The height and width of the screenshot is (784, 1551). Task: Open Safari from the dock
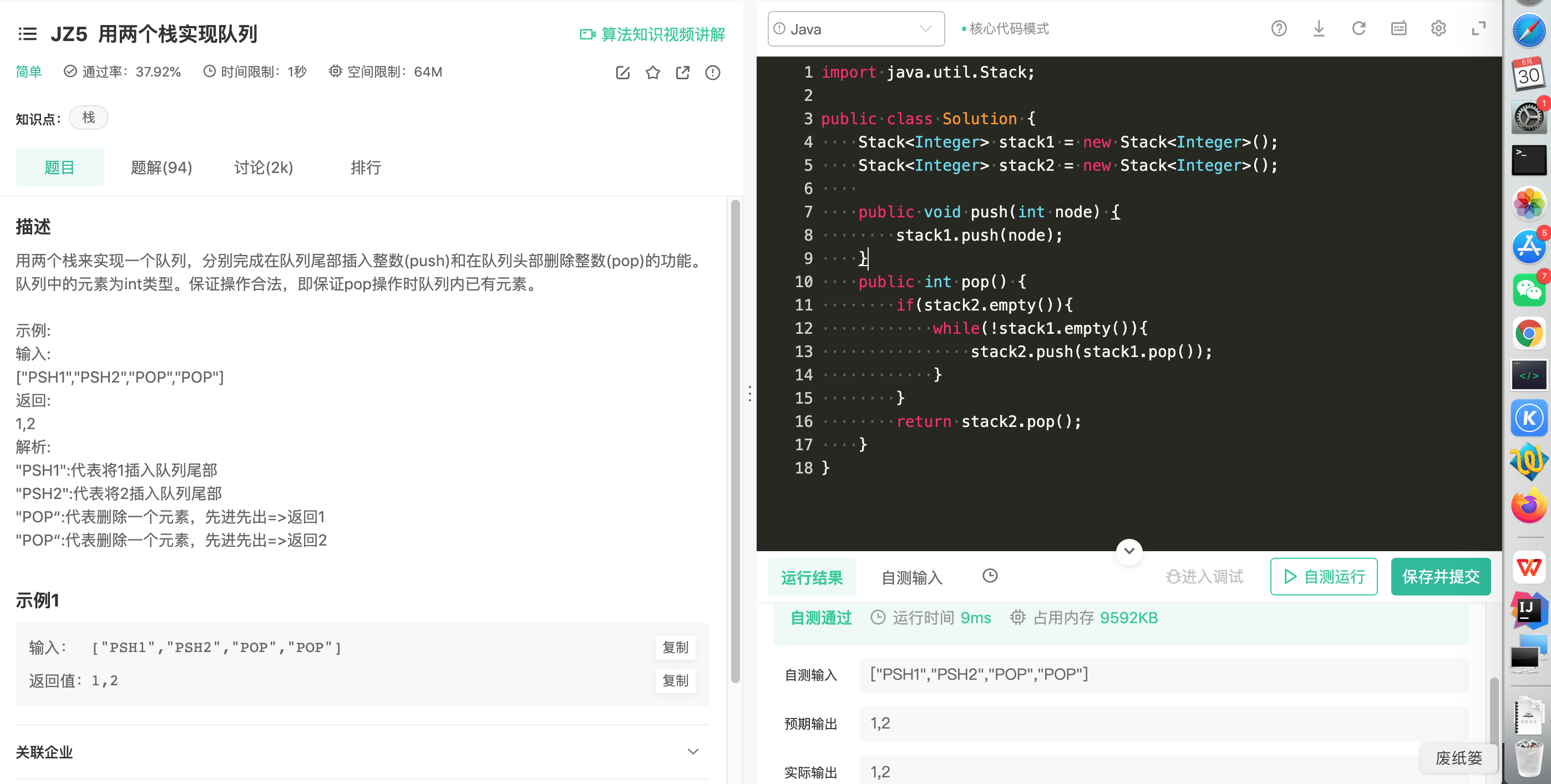(x=1529, y=31)
